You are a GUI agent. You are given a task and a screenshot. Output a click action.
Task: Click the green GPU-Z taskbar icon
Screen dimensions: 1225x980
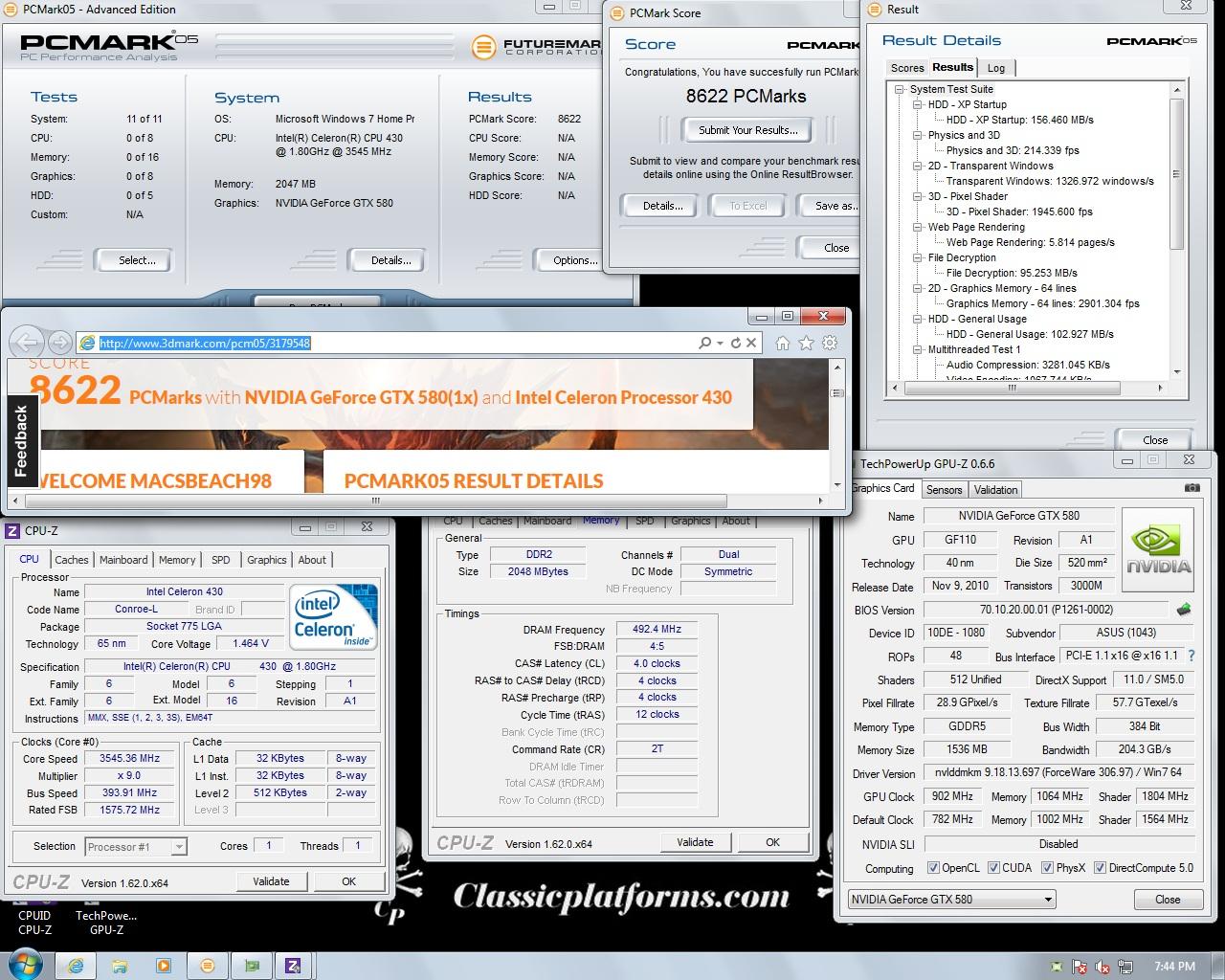coord(252,966)
